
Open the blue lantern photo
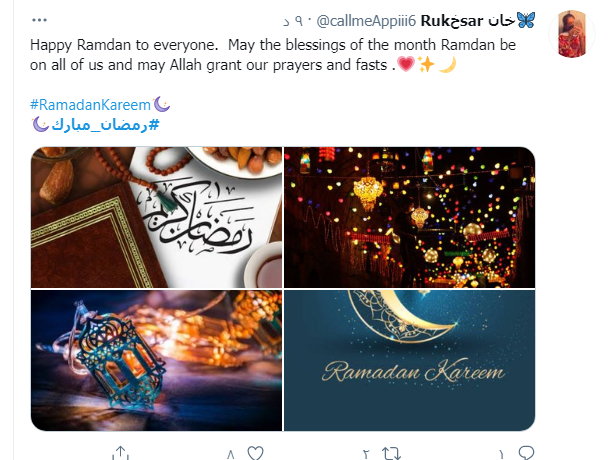click(156, 361)
